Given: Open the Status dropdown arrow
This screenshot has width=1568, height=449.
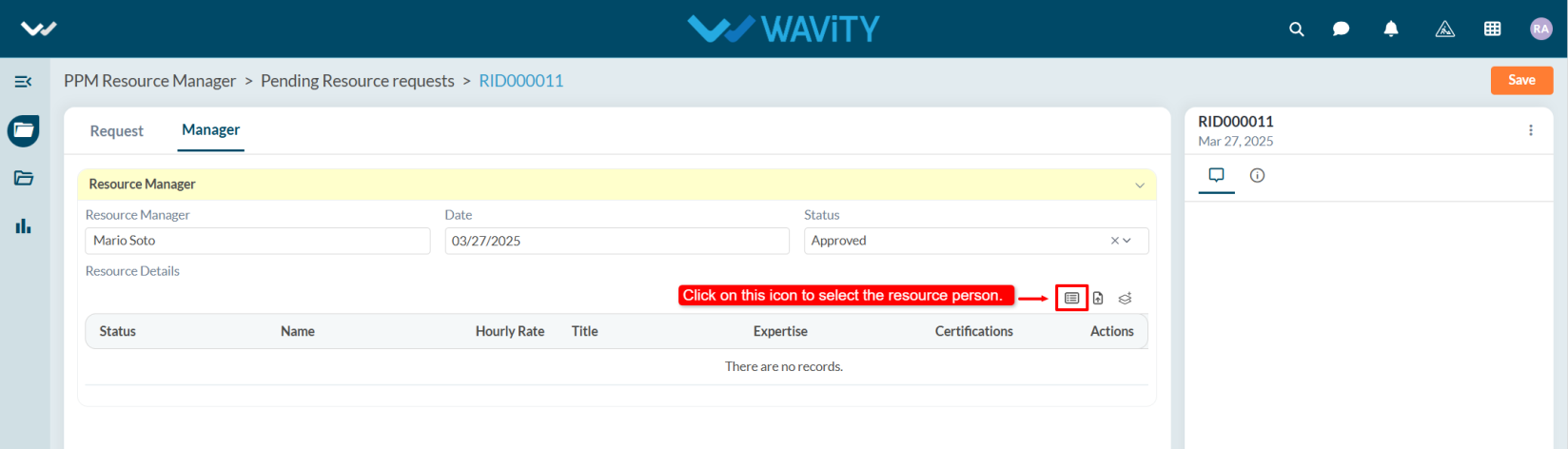Looking at the screenshot, I should [1127, 241].
